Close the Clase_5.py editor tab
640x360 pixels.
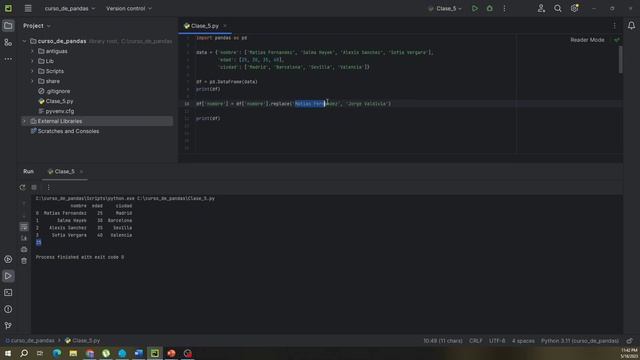[x=225, y=26]
